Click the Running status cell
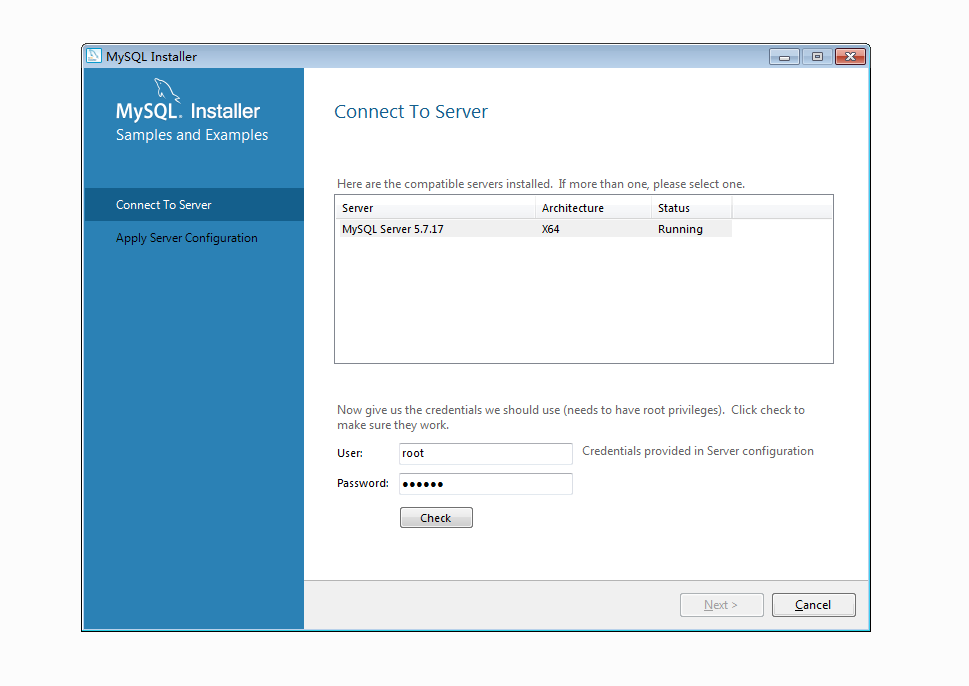Viewport: 969px width, 686px height. click(x=680, y=229)
